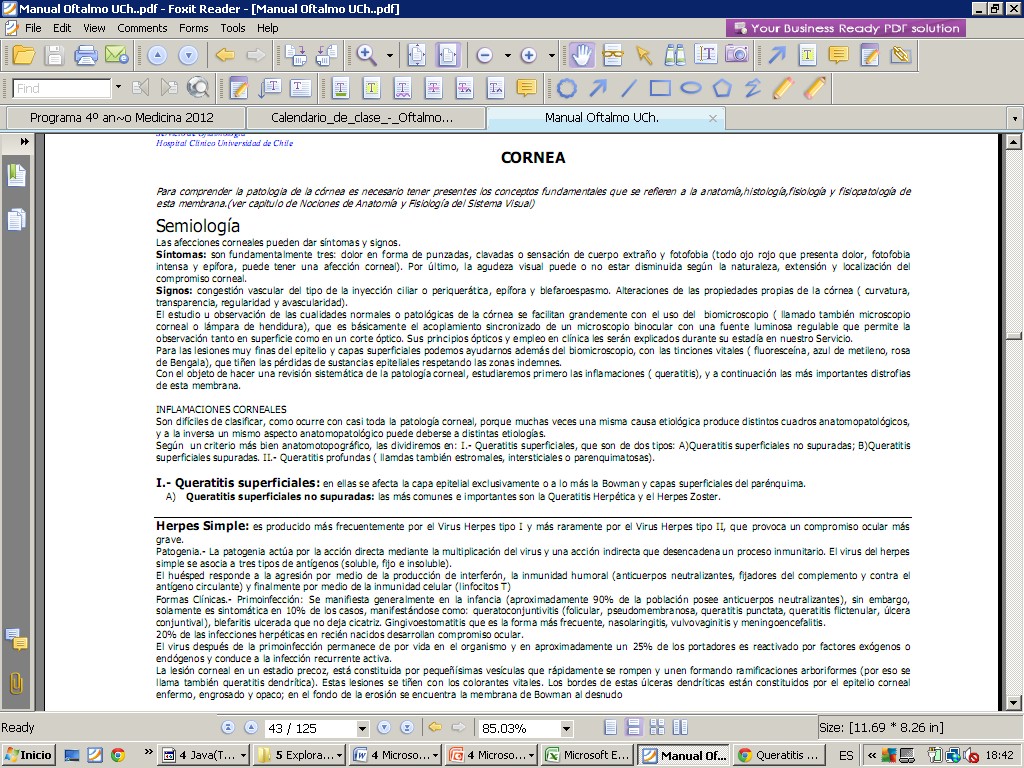Switch to Programa 4º año Medicina 2012 tab
The height and width of the screenshot is (768, 1024).
(121, 117)
